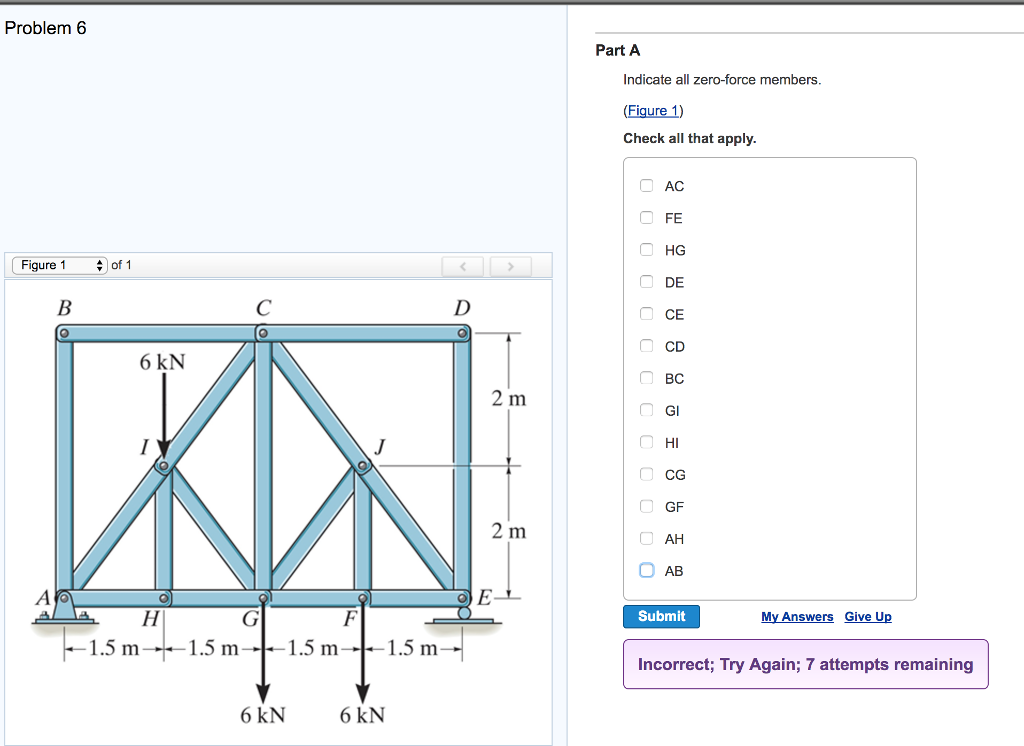Open the Figure 1 selector dropdown
1024x746 pixels.
click(x=59, y=265)
